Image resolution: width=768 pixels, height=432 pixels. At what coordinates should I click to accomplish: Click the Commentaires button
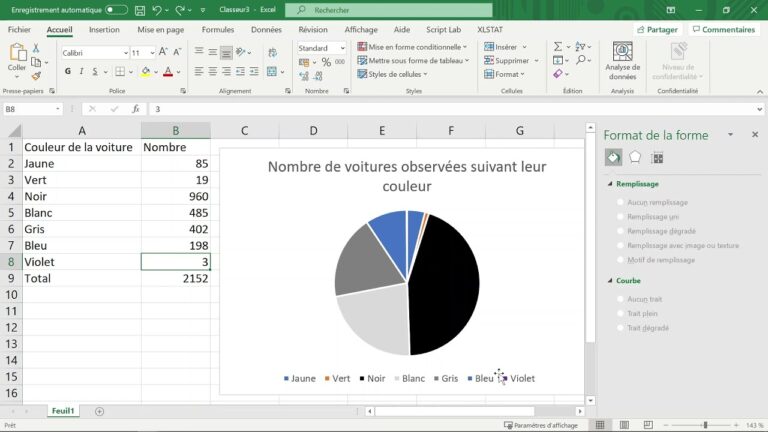point(723,29)
